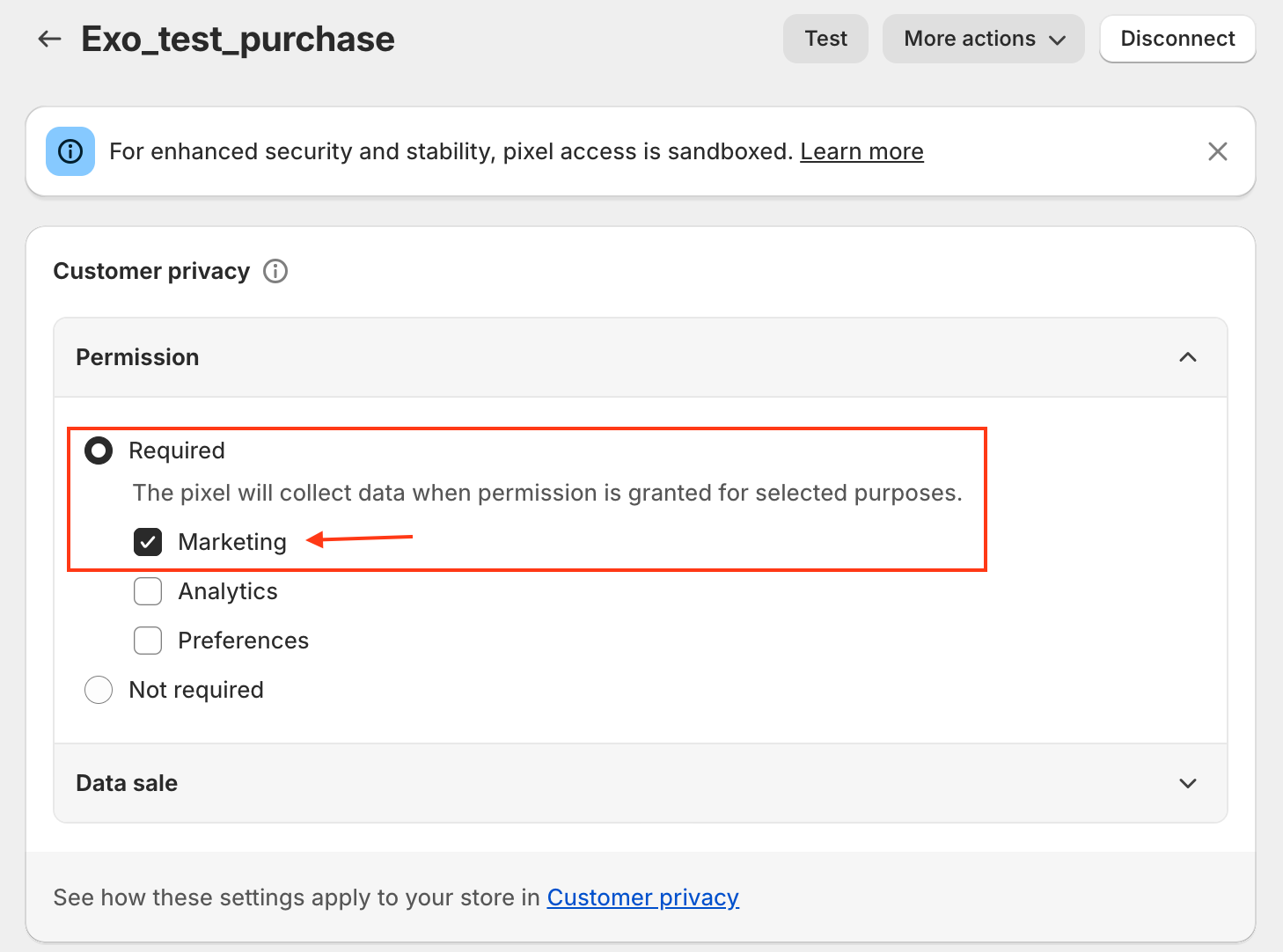The image size is (1283, 952).
Task: Open the Learn more link
Action: pos(861,151)
